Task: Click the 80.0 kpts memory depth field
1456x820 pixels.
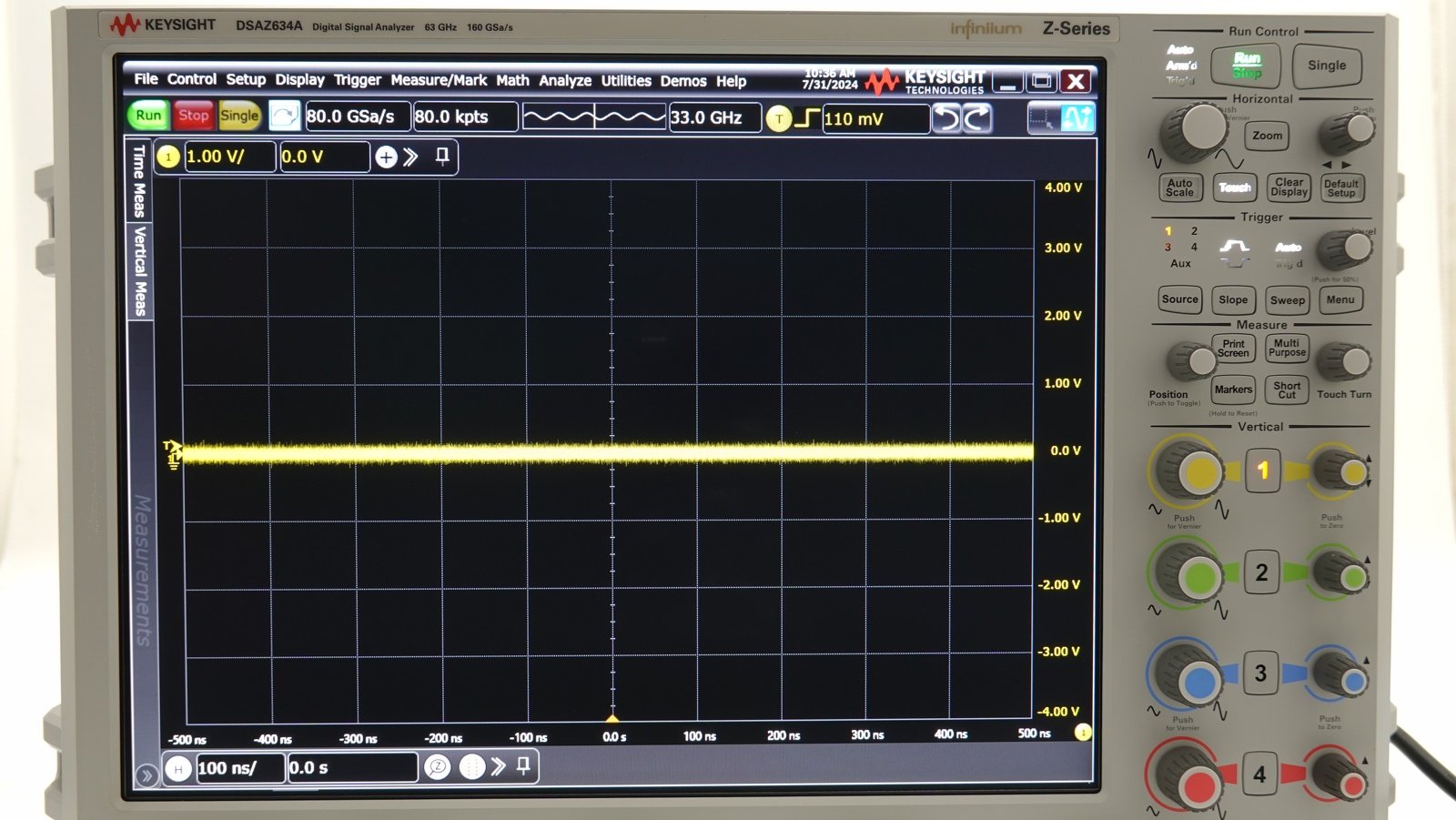Action: (x=465, y=116)
